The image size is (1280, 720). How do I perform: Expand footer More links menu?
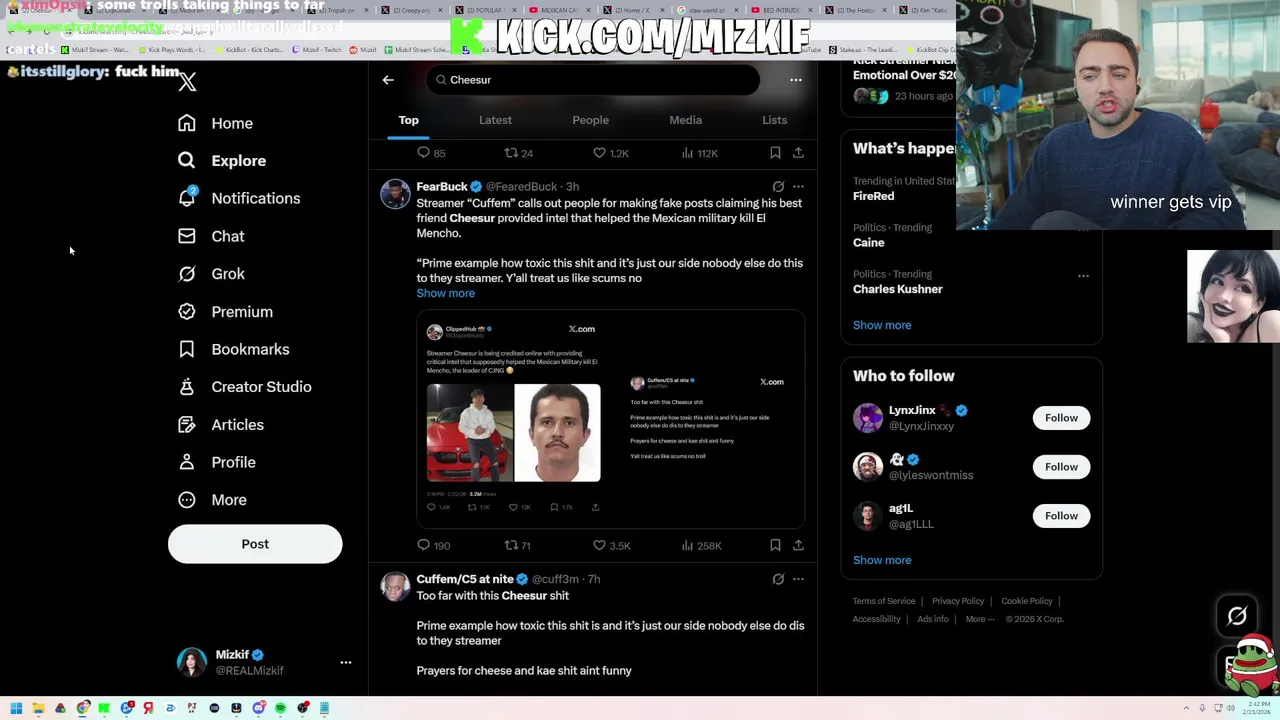coord(980,619)
